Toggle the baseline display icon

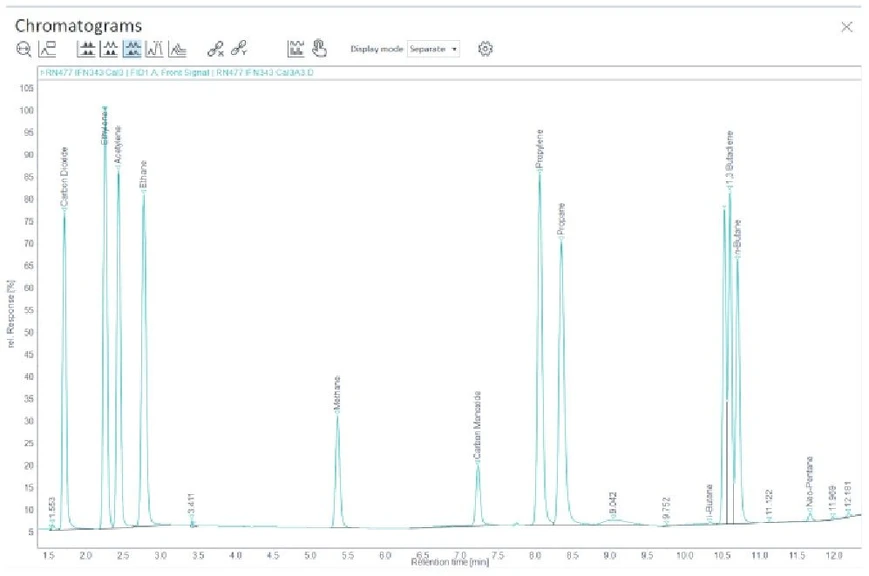click(x=154, y=49)
